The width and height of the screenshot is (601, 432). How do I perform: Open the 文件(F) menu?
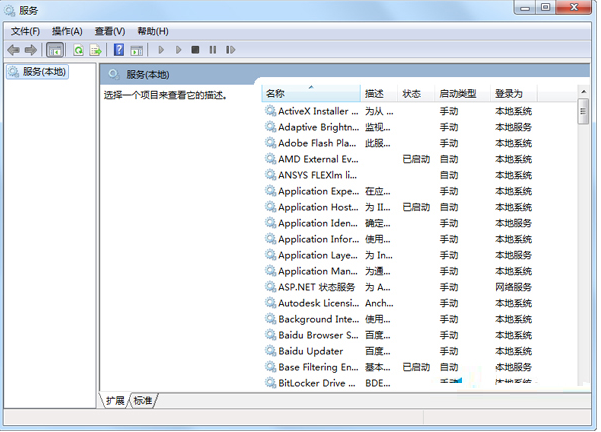(x=25, y=31)
